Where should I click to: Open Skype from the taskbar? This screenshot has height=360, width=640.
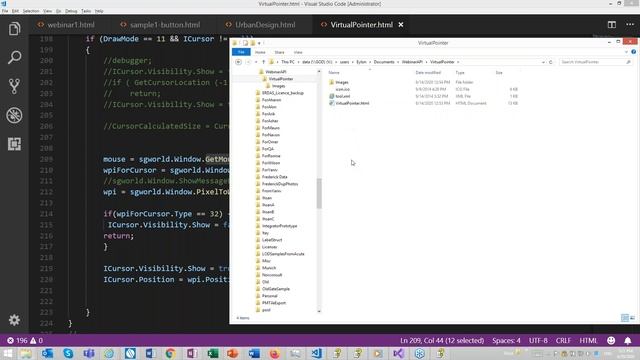(x=68, y=353)
